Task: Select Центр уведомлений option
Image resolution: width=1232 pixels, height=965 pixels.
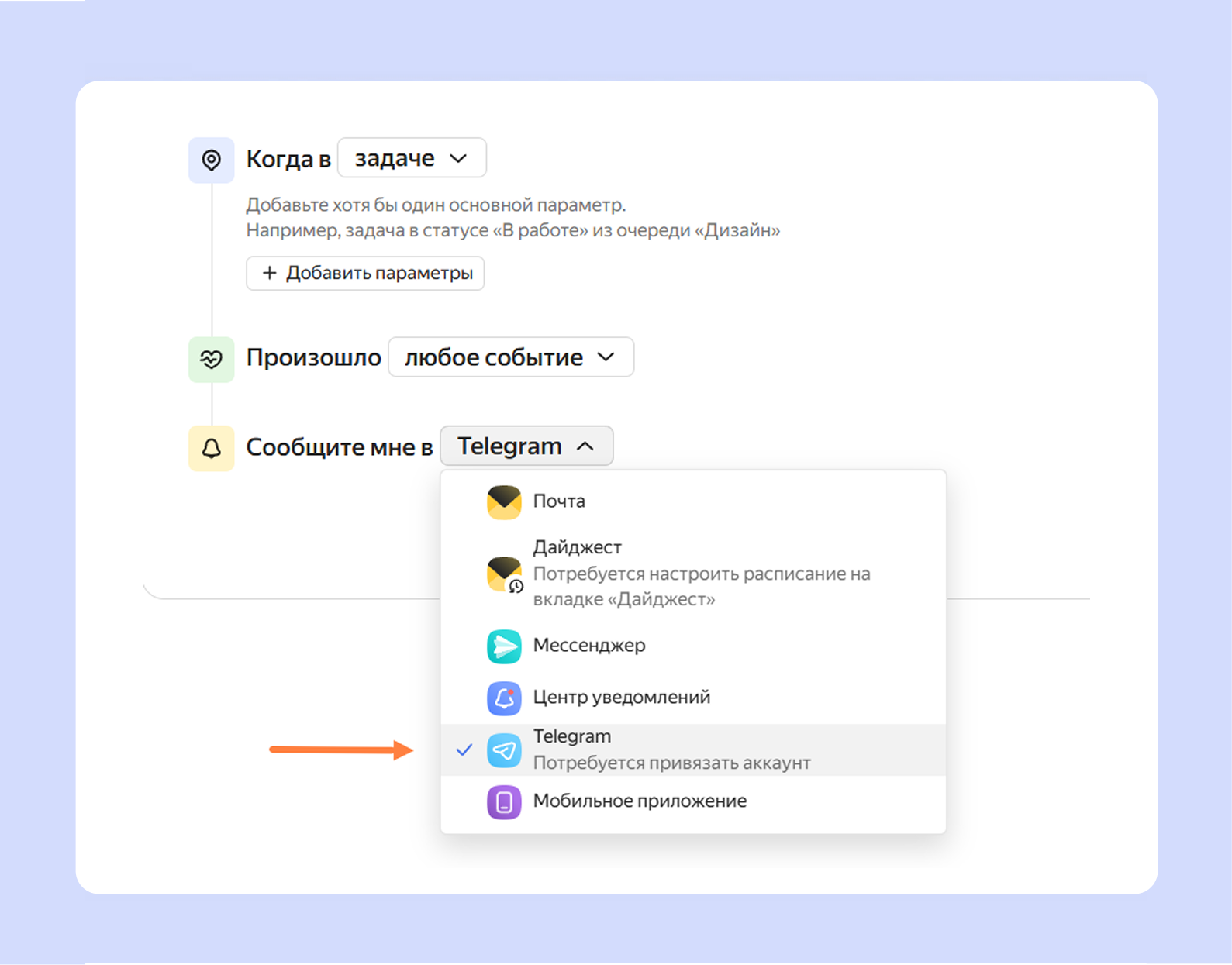Action: point(622,698)
